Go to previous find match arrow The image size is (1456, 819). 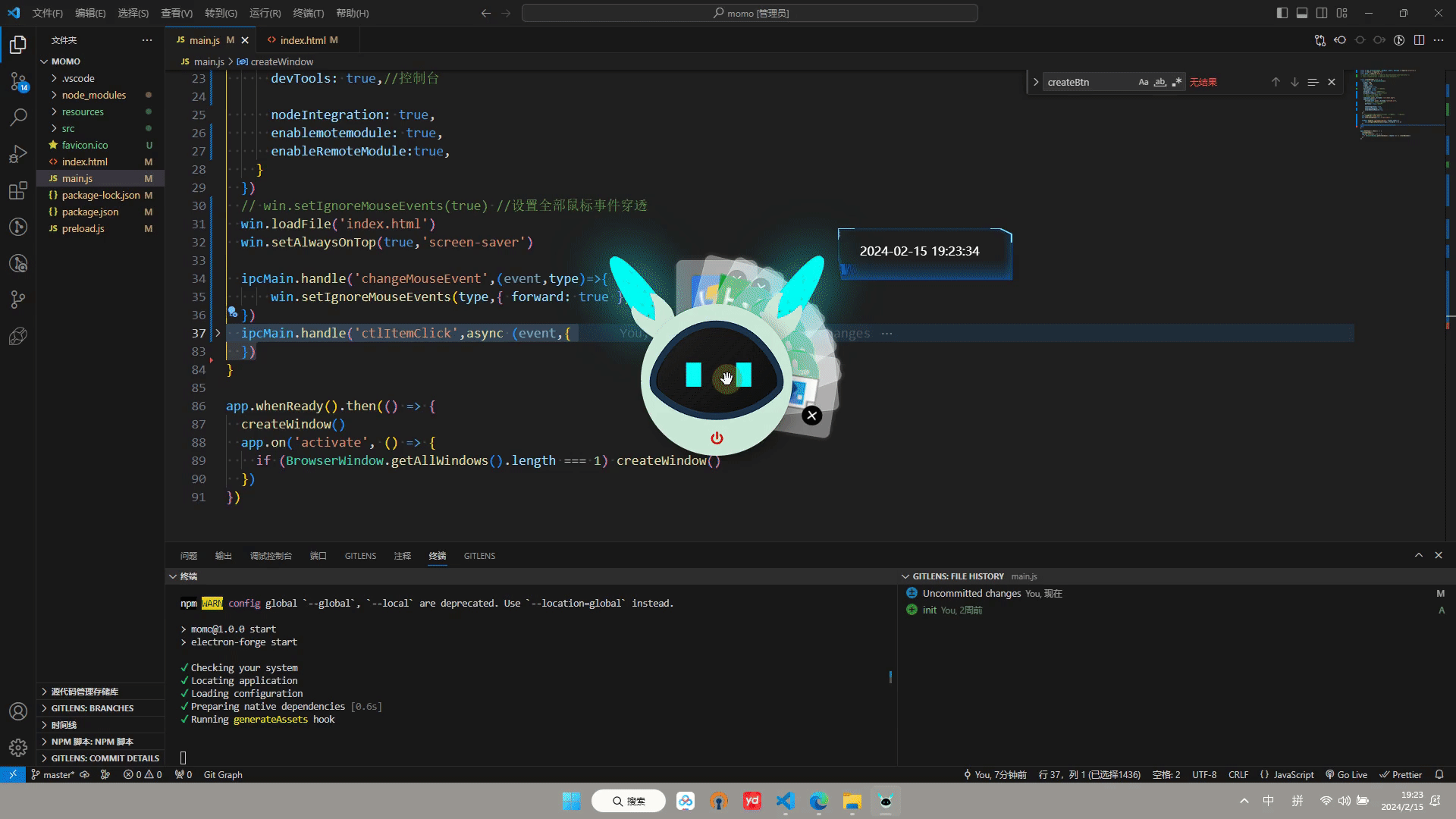[1276, 82]
